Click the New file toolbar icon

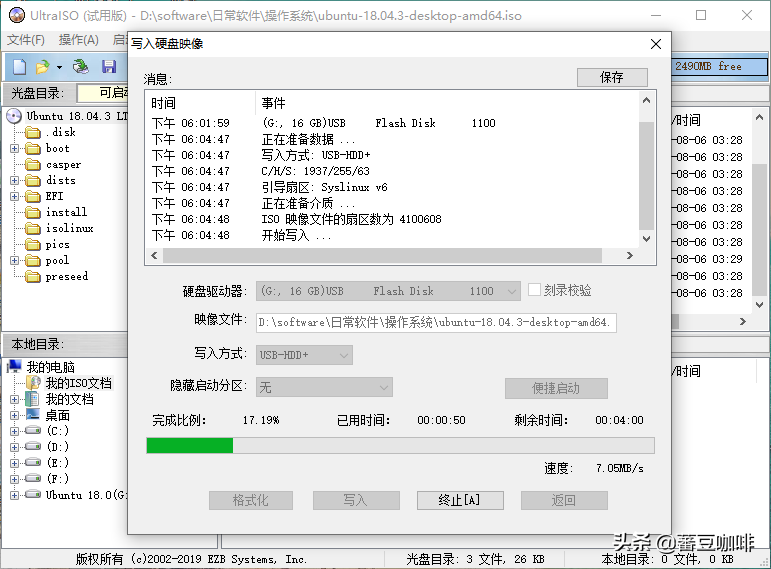pyautogui.click(x=19, y=66)
